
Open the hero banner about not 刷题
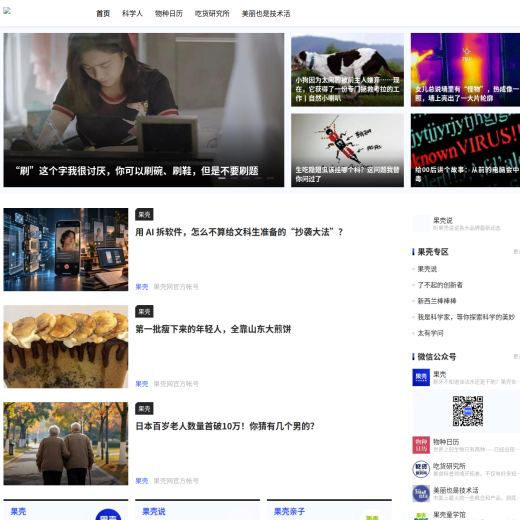pyautogui.click(x=144, y=110)
